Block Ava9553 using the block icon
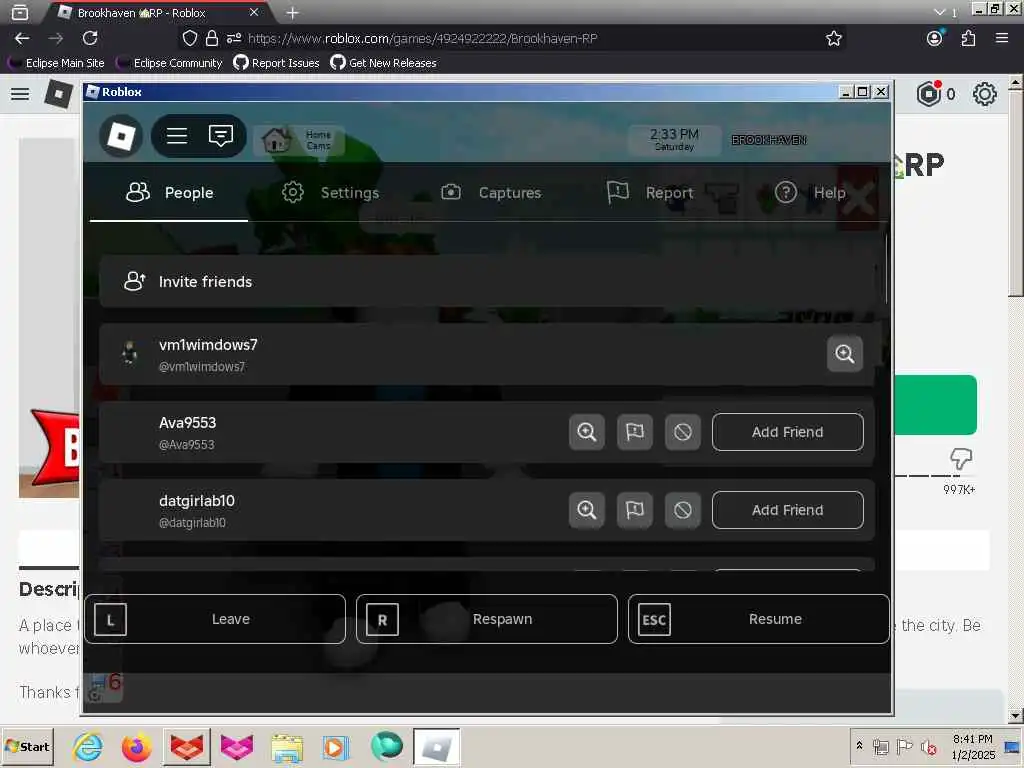The height and width of the screenshot is (768, 1024). (x=682, y=432)
